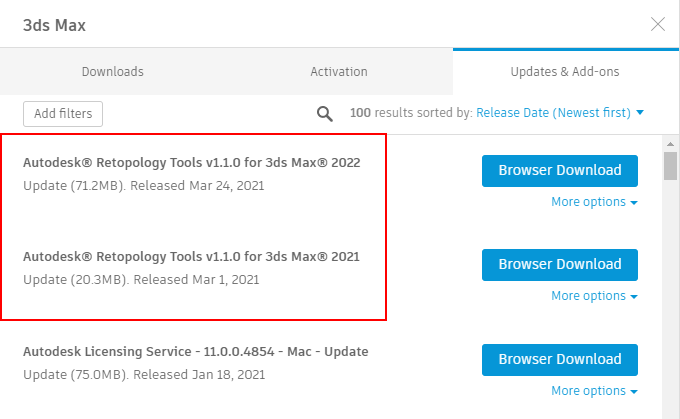Viewport: 680px width, 419px height.
Task: Expand More options for 3ds Max 2022 update
Action: click(x=594, y=202)
